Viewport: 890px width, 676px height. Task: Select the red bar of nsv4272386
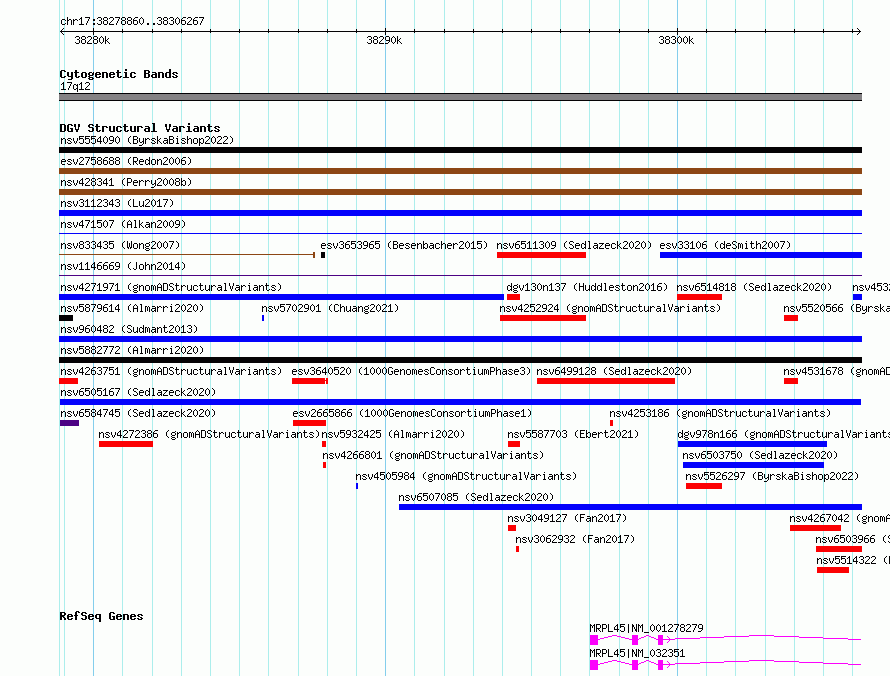125,444
